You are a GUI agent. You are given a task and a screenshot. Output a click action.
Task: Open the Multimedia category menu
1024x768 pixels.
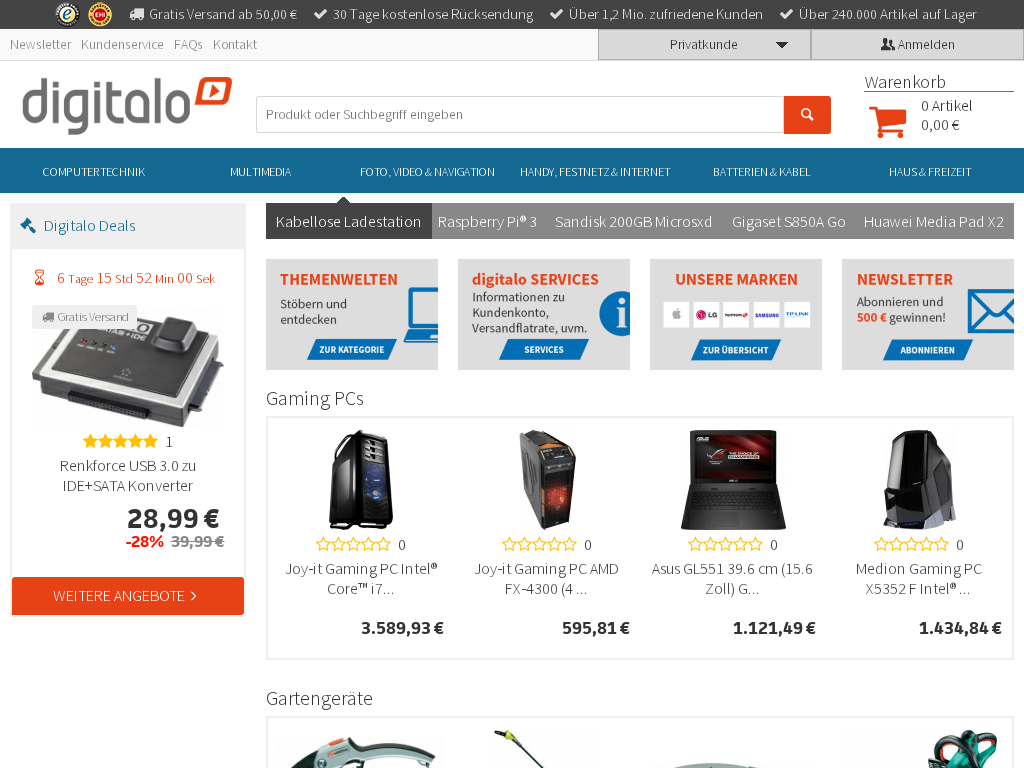261,172
